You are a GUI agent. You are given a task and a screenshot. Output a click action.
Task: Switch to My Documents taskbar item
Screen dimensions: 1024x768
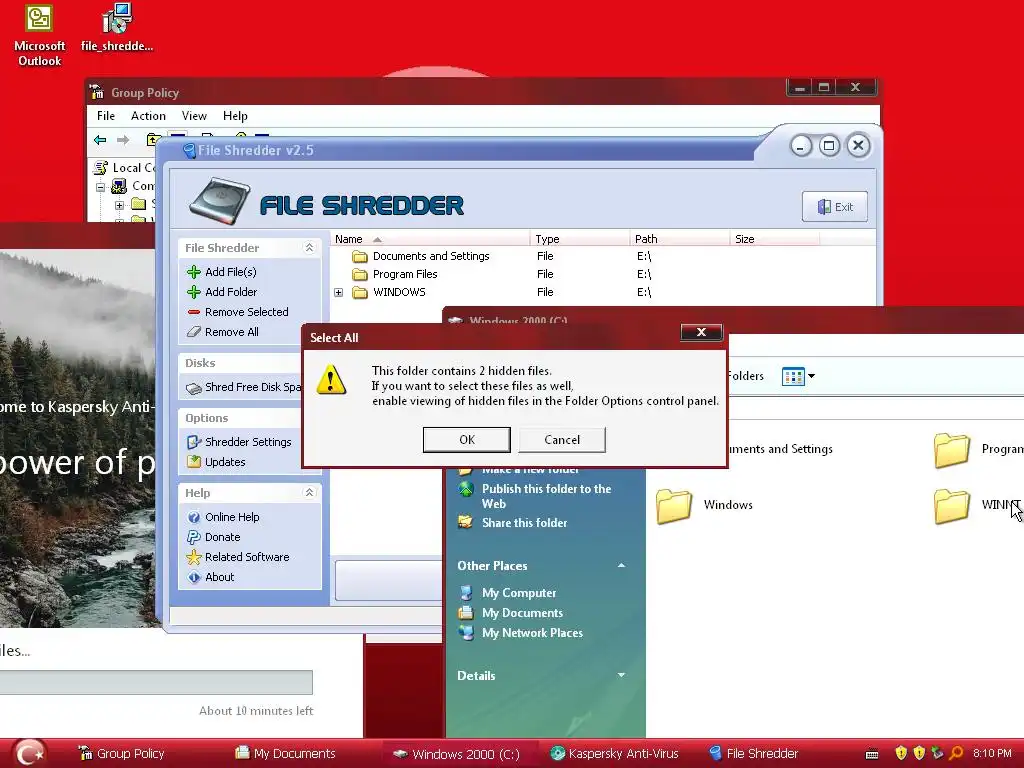(285, 754)
